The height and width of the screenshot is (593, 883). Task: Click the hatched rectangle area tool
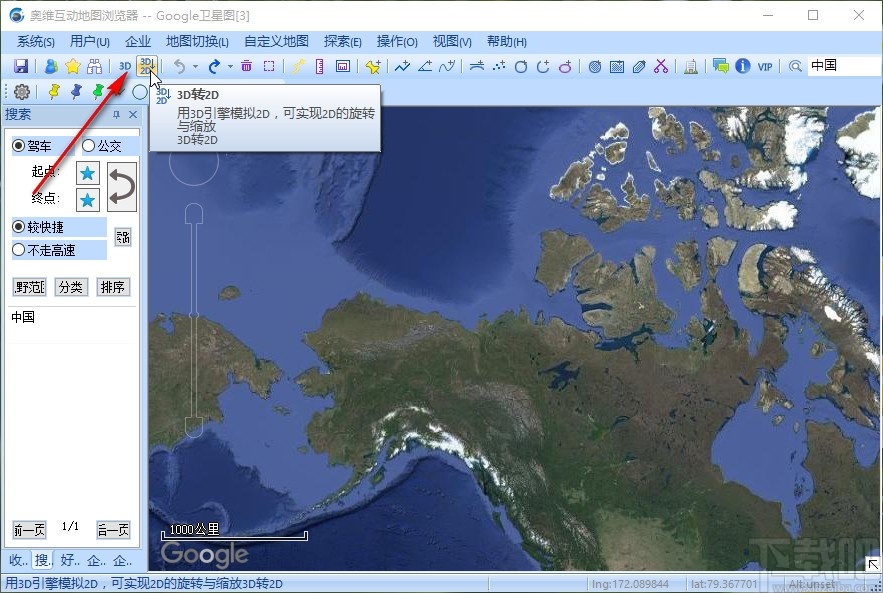coord(617,66)
